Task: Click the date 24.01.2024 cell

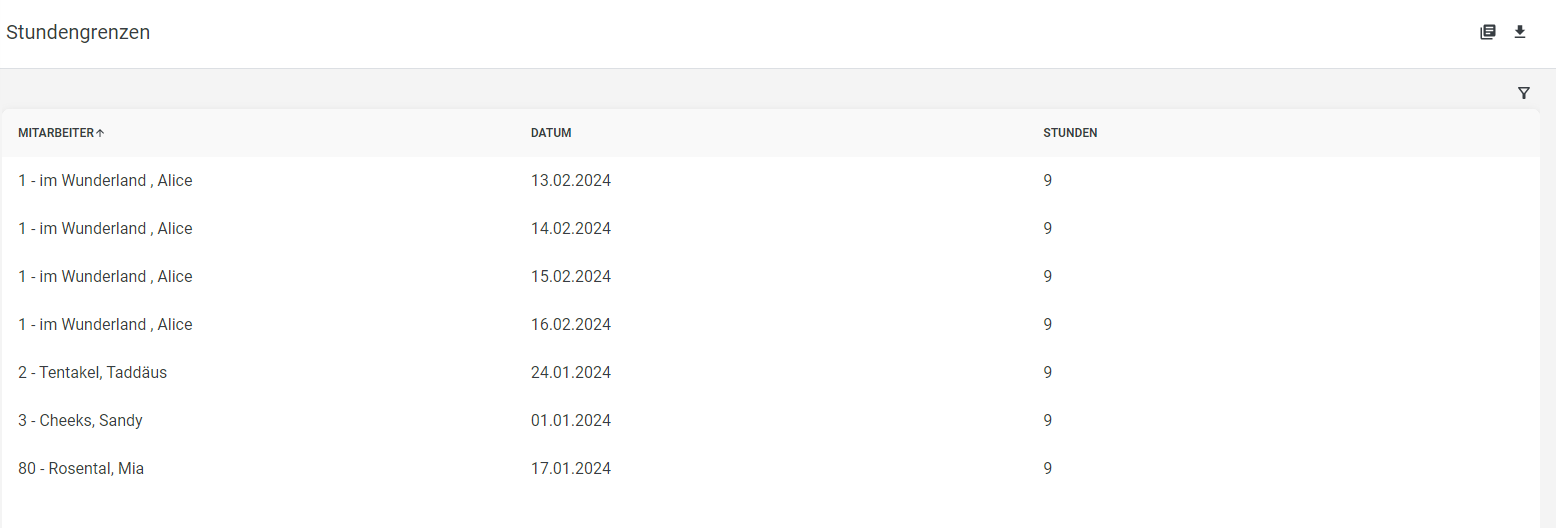Action: (571, 373)
